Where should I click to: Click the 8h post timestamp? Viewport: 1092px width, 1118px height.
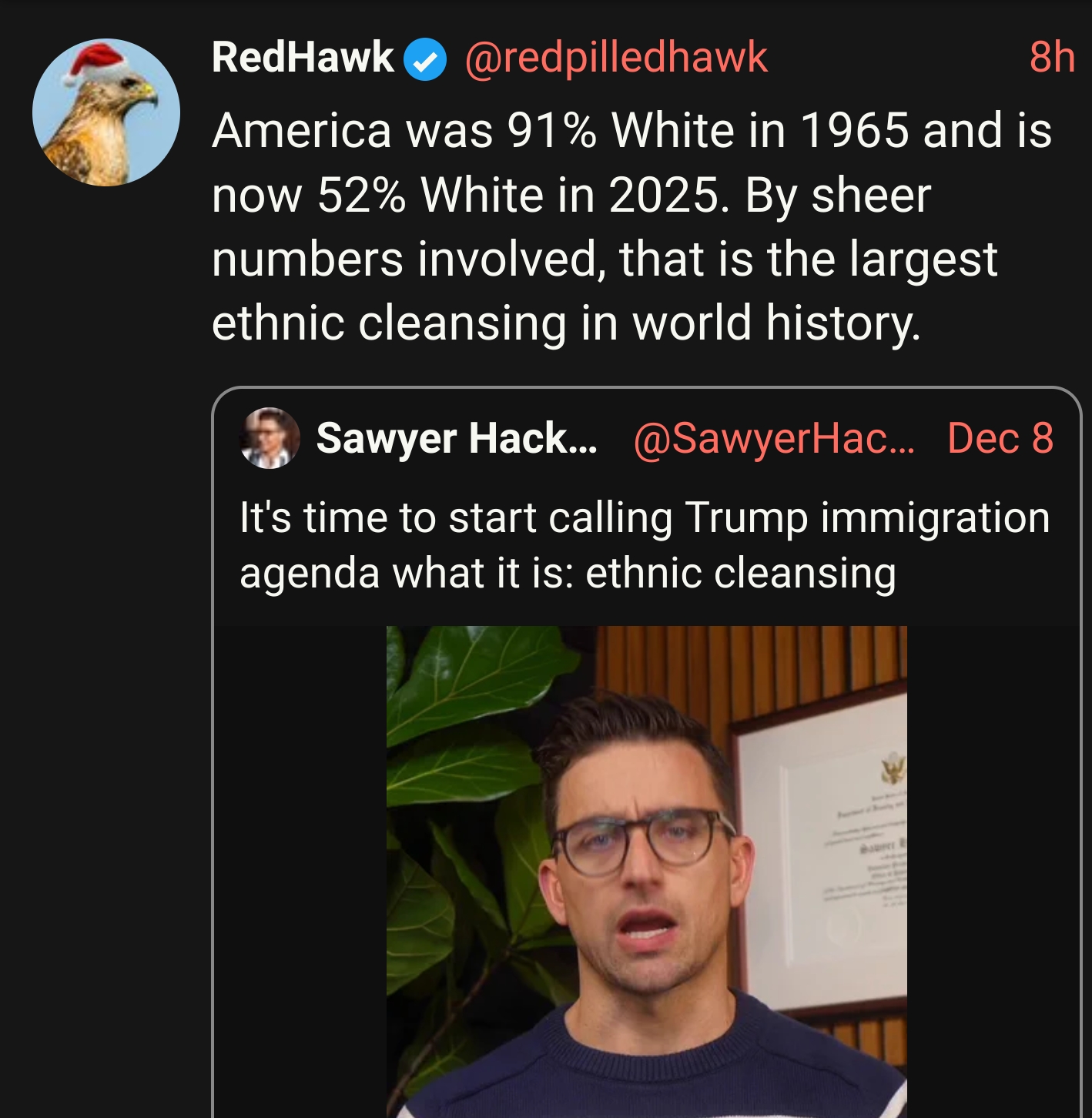point(1051,58)
